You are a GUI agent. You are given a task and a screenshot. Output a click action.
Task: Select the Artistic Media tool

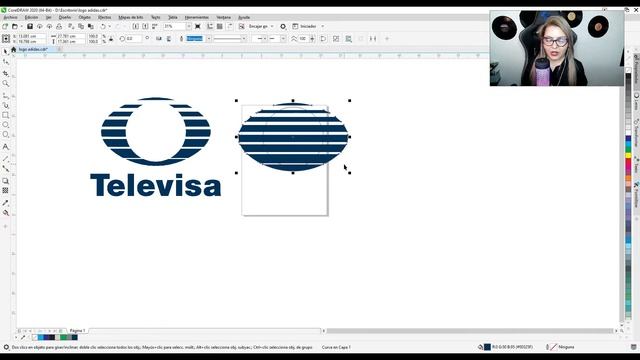tap(6, 105)
